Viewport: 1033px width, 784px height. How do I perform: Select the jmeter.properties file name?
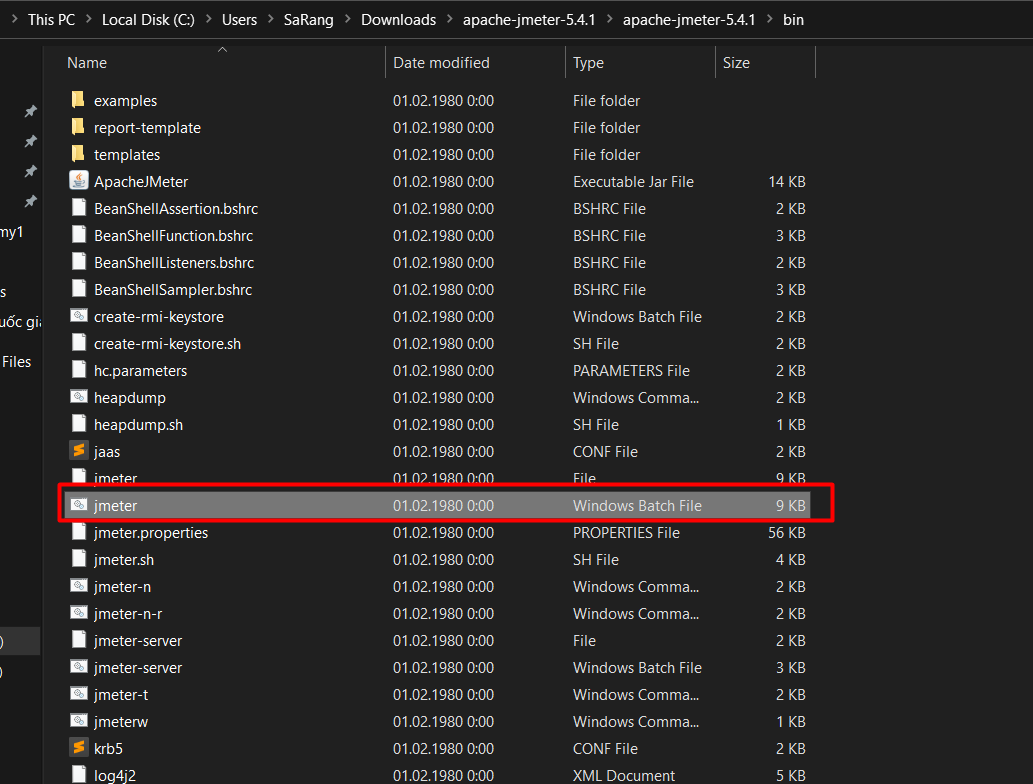point(151,533)
